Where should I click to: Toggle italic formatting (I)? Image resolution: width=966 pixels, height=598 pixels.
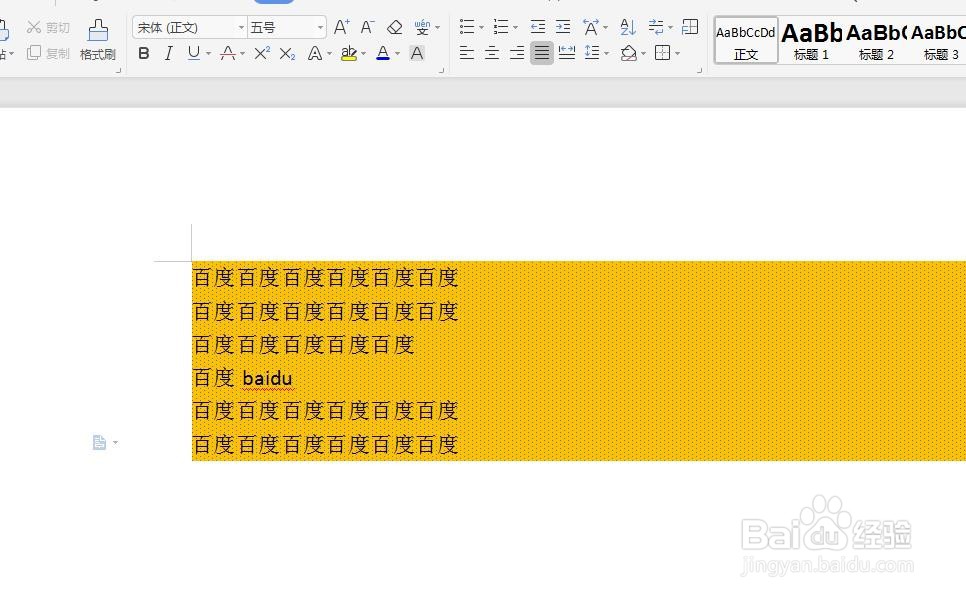click(168, 54)
